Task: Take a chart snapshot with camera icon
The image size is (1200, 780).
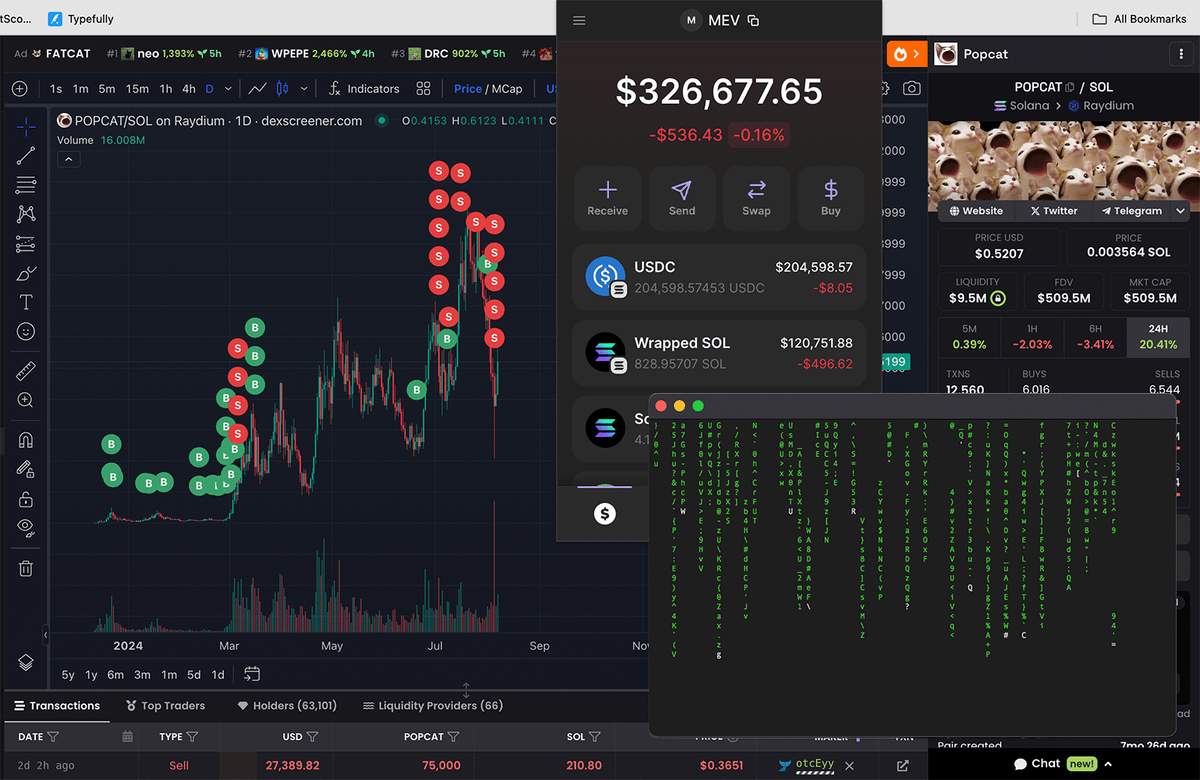Action: (x=911, y=89)
